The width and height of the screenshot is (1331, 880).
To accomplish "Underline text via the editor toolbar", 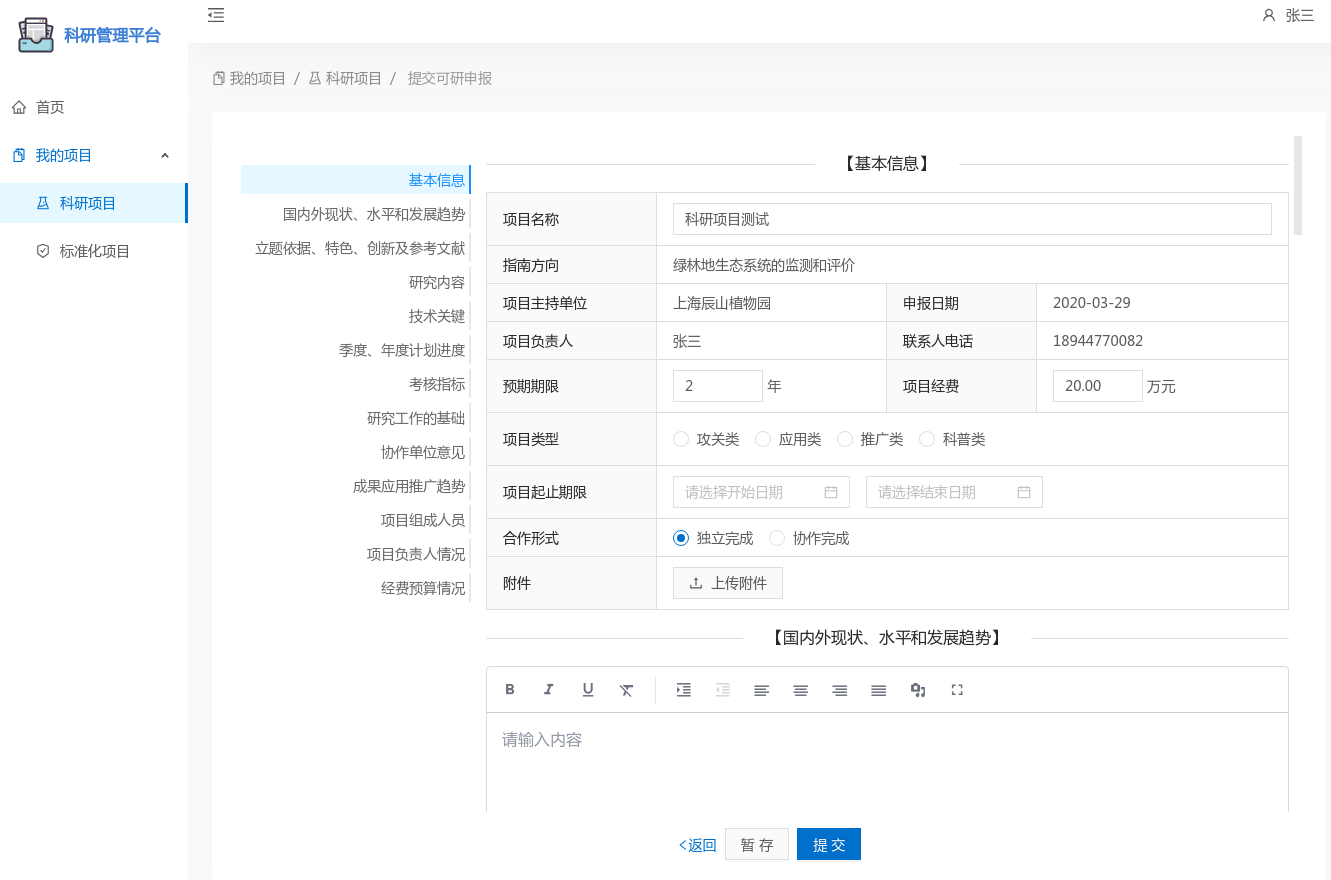I will pyautogui.click(x=588, y=690).
